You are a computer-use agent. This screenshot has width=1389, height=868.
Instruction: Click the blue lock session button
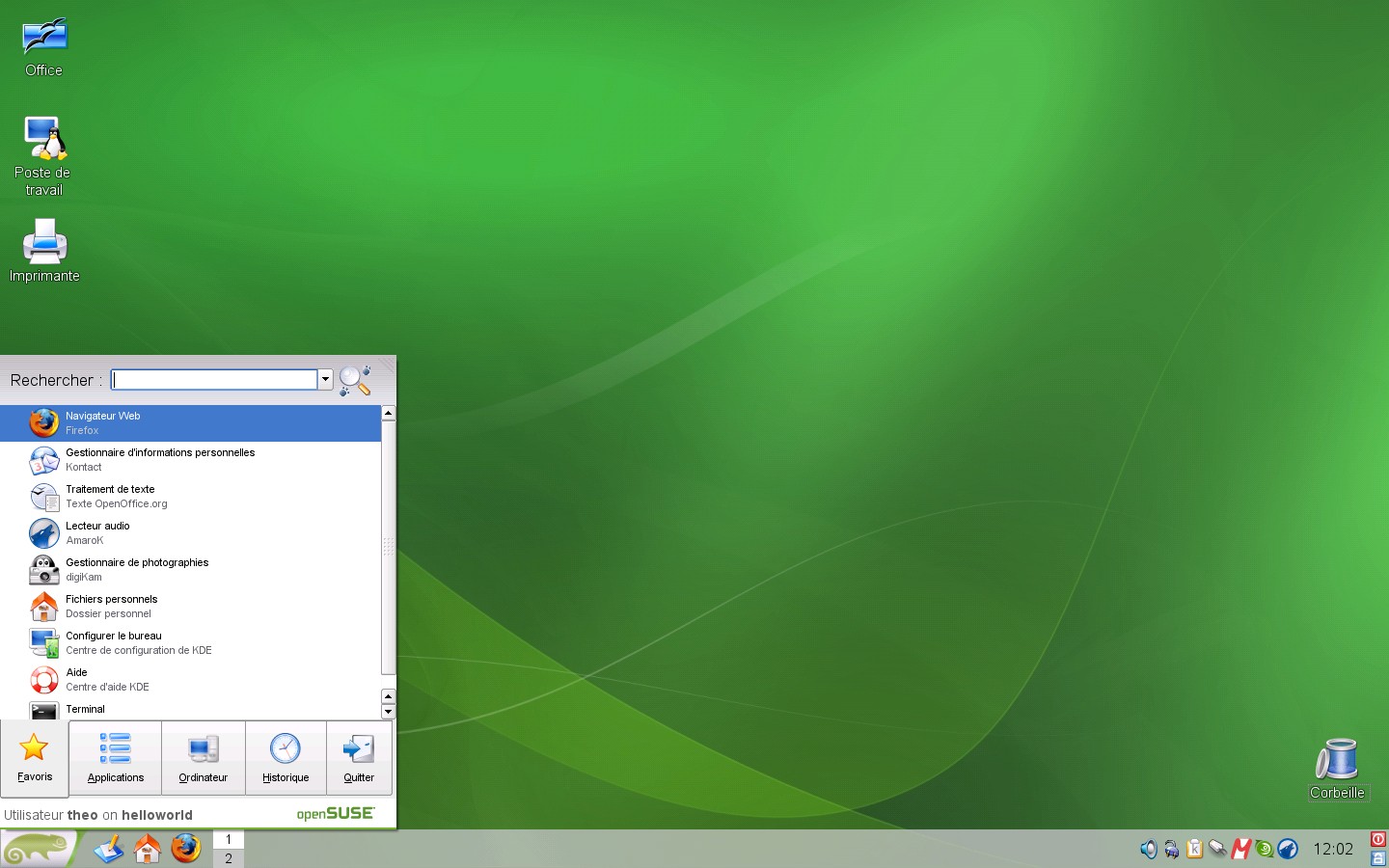tap(1378, 857)
